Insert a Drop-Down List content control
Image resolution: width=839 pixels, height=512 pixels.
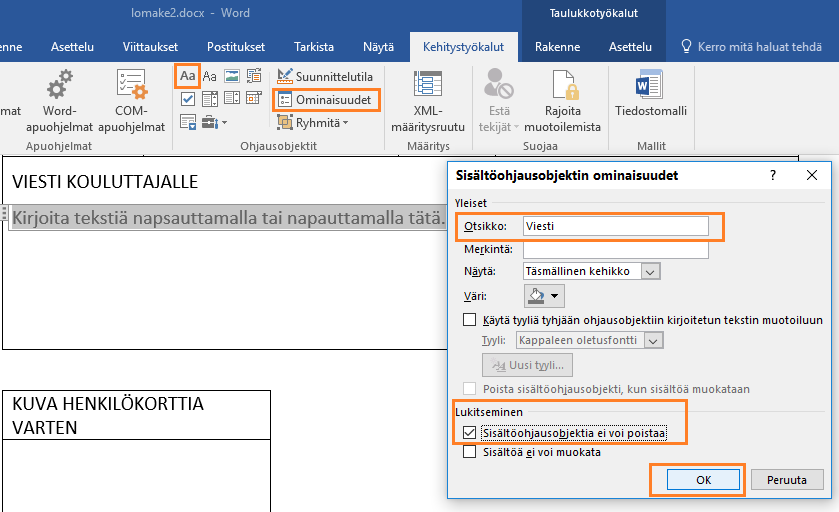point(232,99)
